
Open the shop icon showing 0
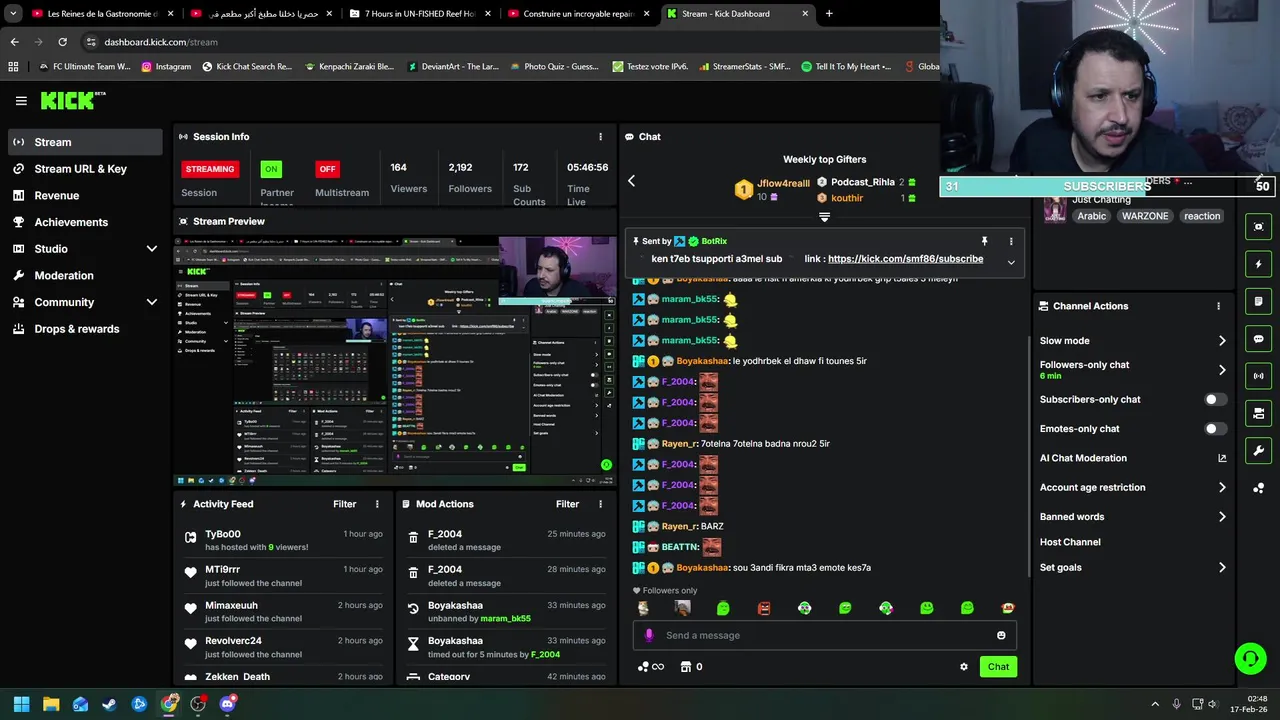(691, 667)
